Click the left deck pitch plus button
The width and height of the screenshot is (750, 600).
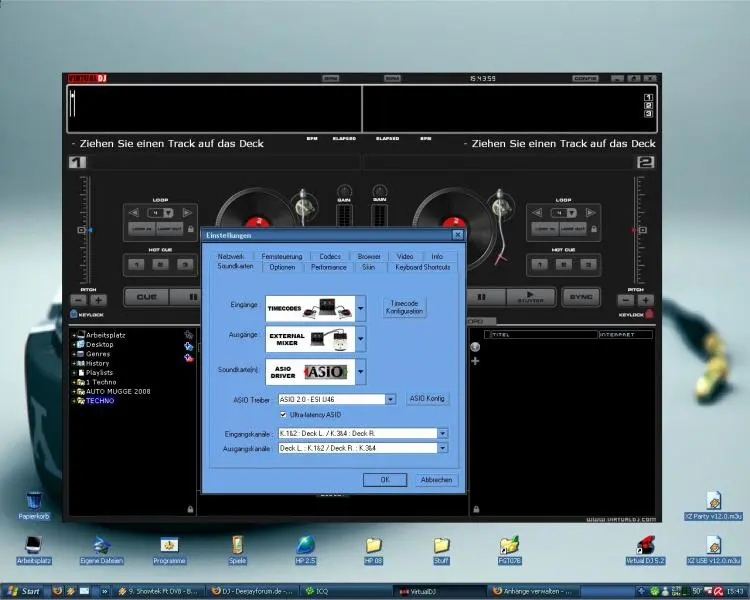99,300
